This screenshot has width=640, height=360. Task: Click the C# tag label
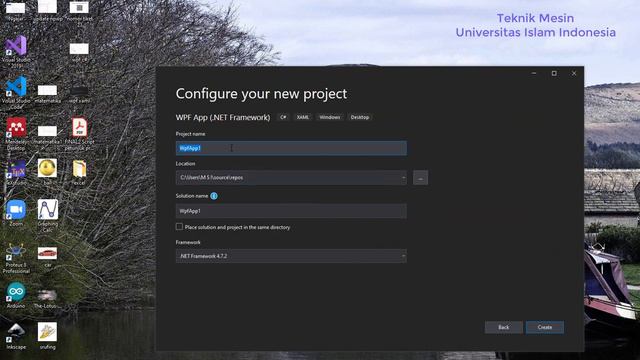tap(283, 117)
